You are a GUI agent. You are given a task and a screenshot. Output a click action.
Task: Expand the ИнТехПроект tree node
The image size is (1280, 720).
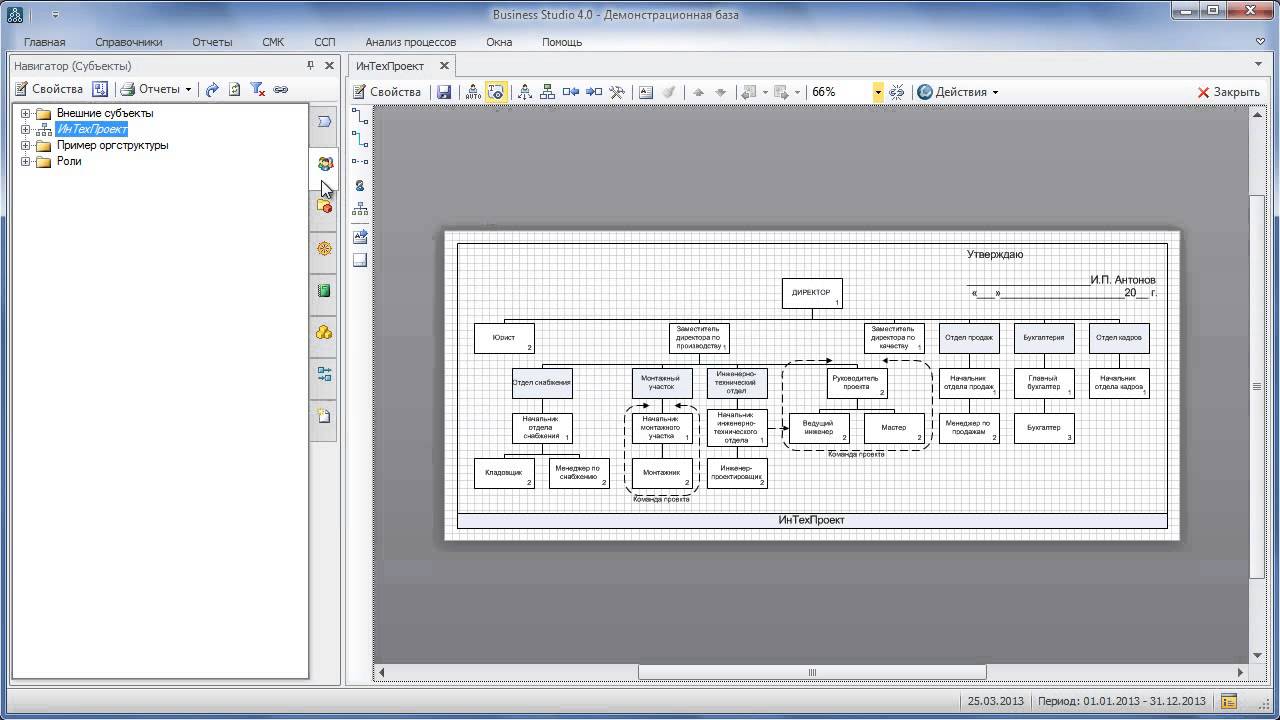(25, 129)
